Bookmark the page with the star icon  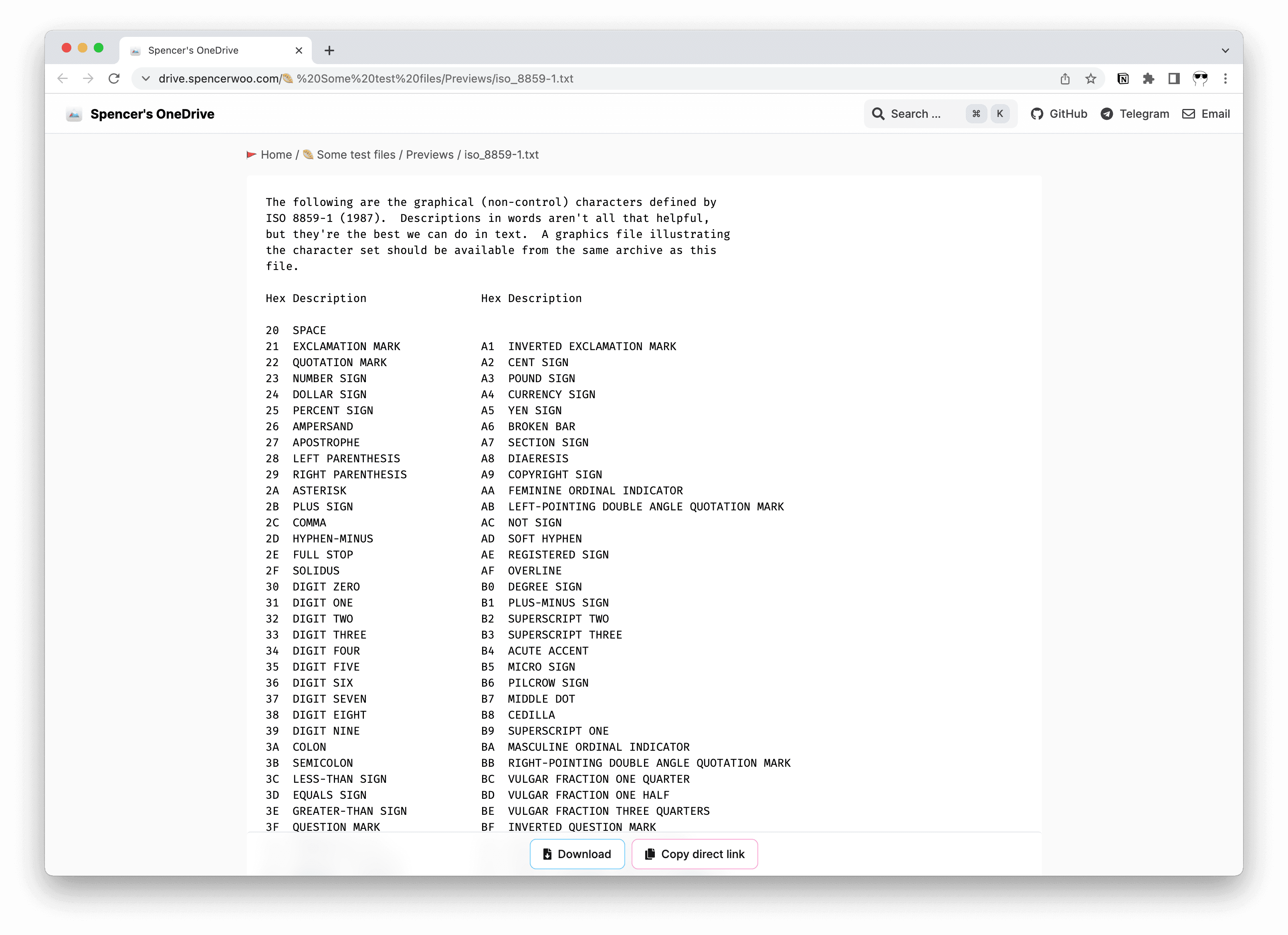tap(1090, 79)
